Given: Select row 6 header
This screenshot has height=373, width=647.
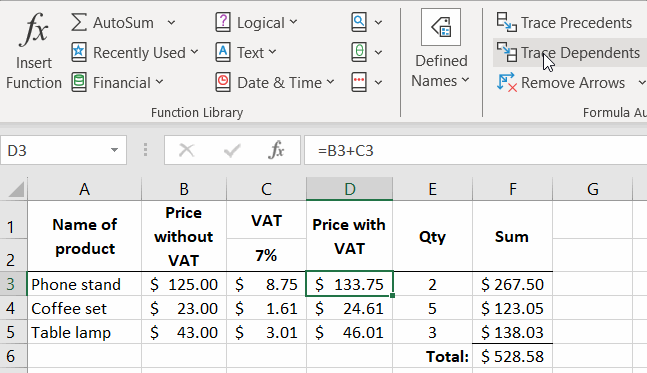Looking at the screenshot, I should pyautogui.click(x=14, y=356).
